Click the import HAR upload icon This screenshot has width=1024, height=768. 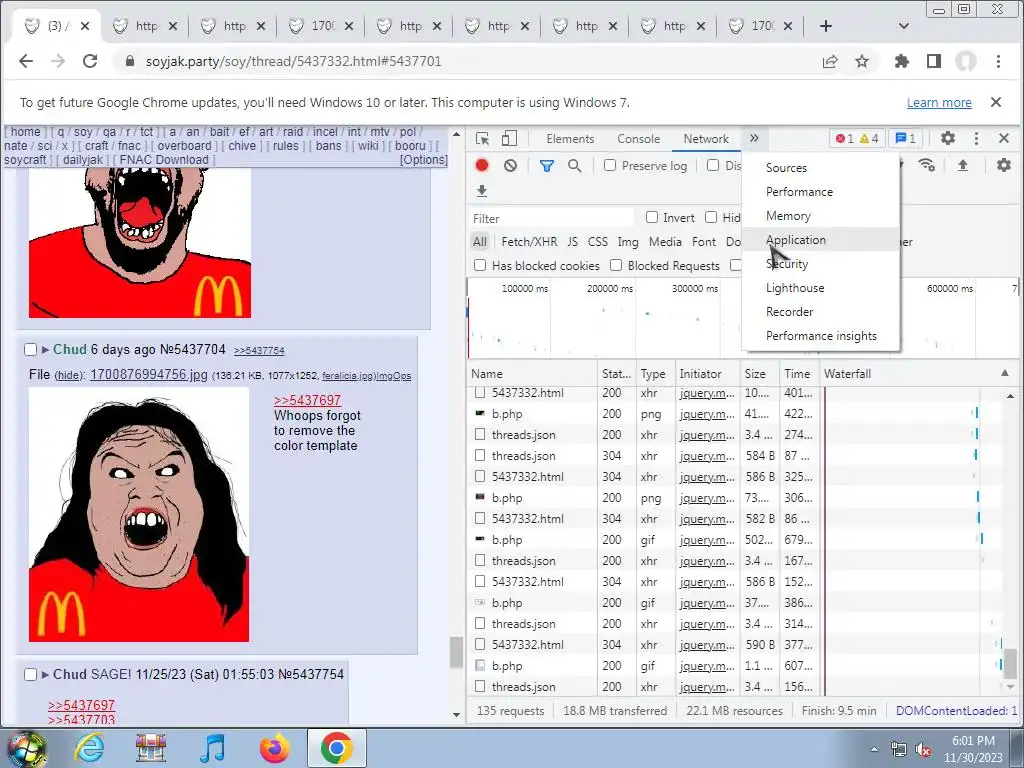point(963,165)
